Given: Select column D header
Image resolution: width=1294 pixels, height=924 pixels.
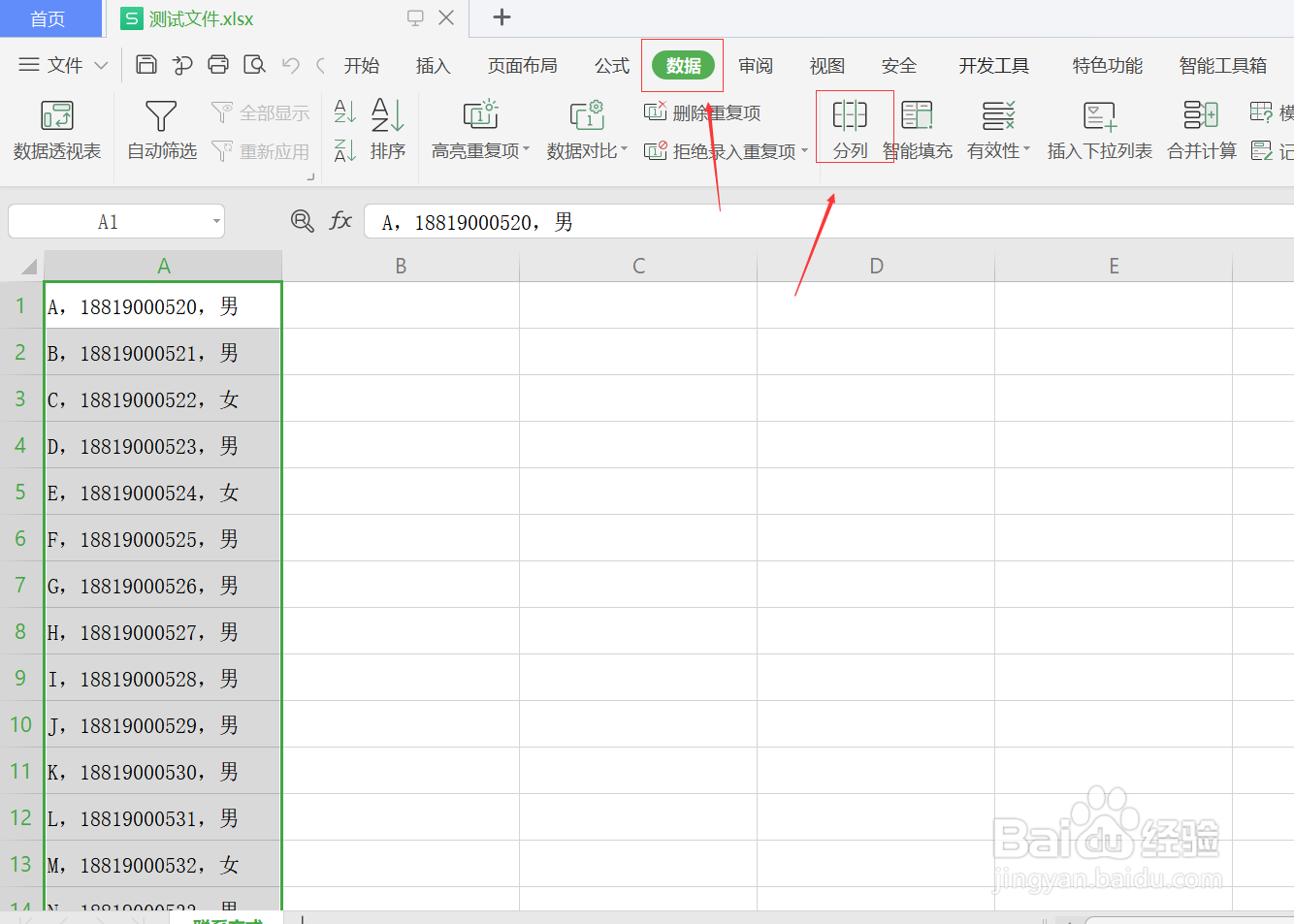Looking at the screenshot, I should (x=876, y=266).
